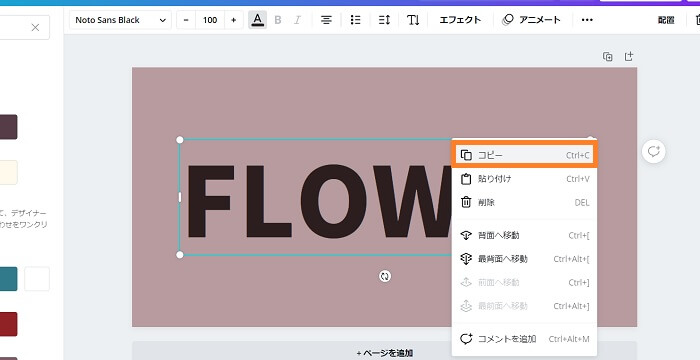This screenshot has width=700, height=360.
Task: Open the Noto Sans Black font dropdown
Action: point(120,20)
